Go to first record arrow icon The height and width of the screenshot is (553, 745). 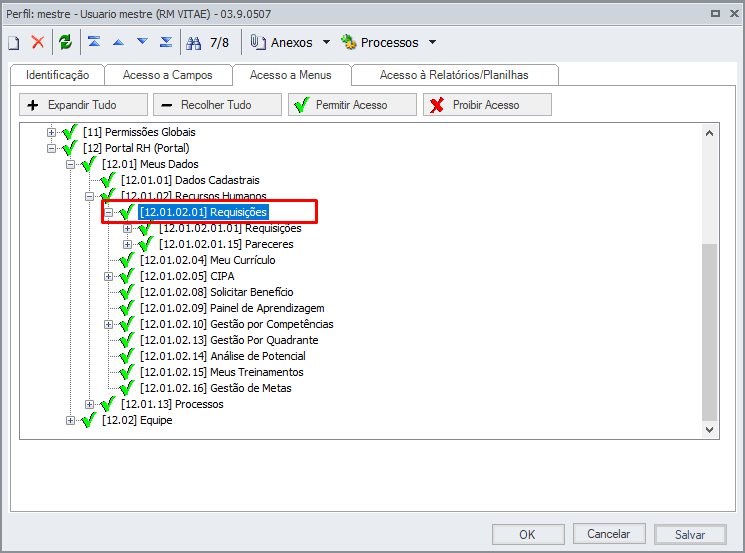[x=94, y=42]
